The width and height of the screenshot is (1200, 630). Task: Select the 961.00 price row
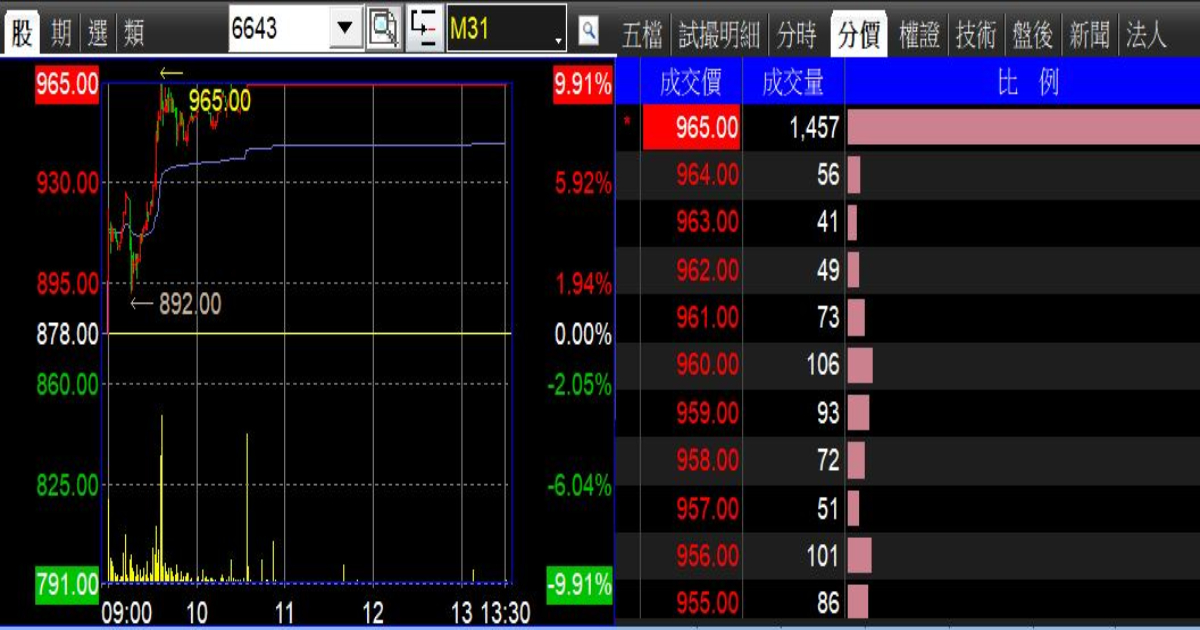click(x=907, y=317)
